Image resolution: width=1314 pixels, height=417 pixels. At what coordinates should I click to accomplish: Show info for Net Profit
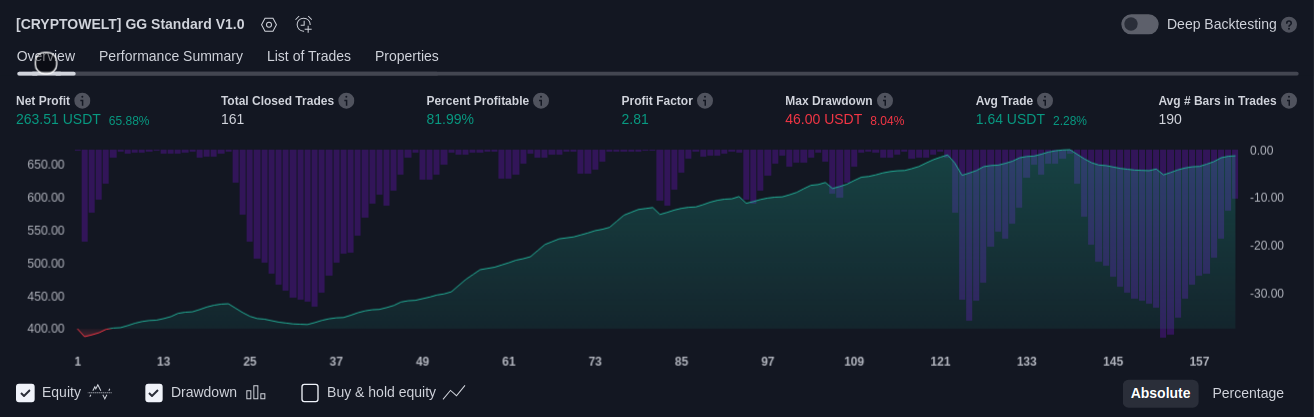82,101
